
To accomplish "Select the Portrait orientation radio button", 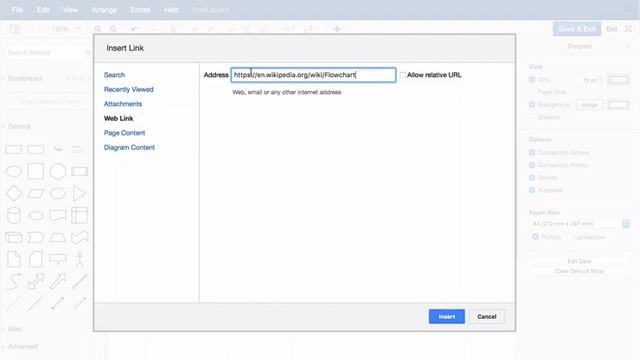I will tap(535, 237).
